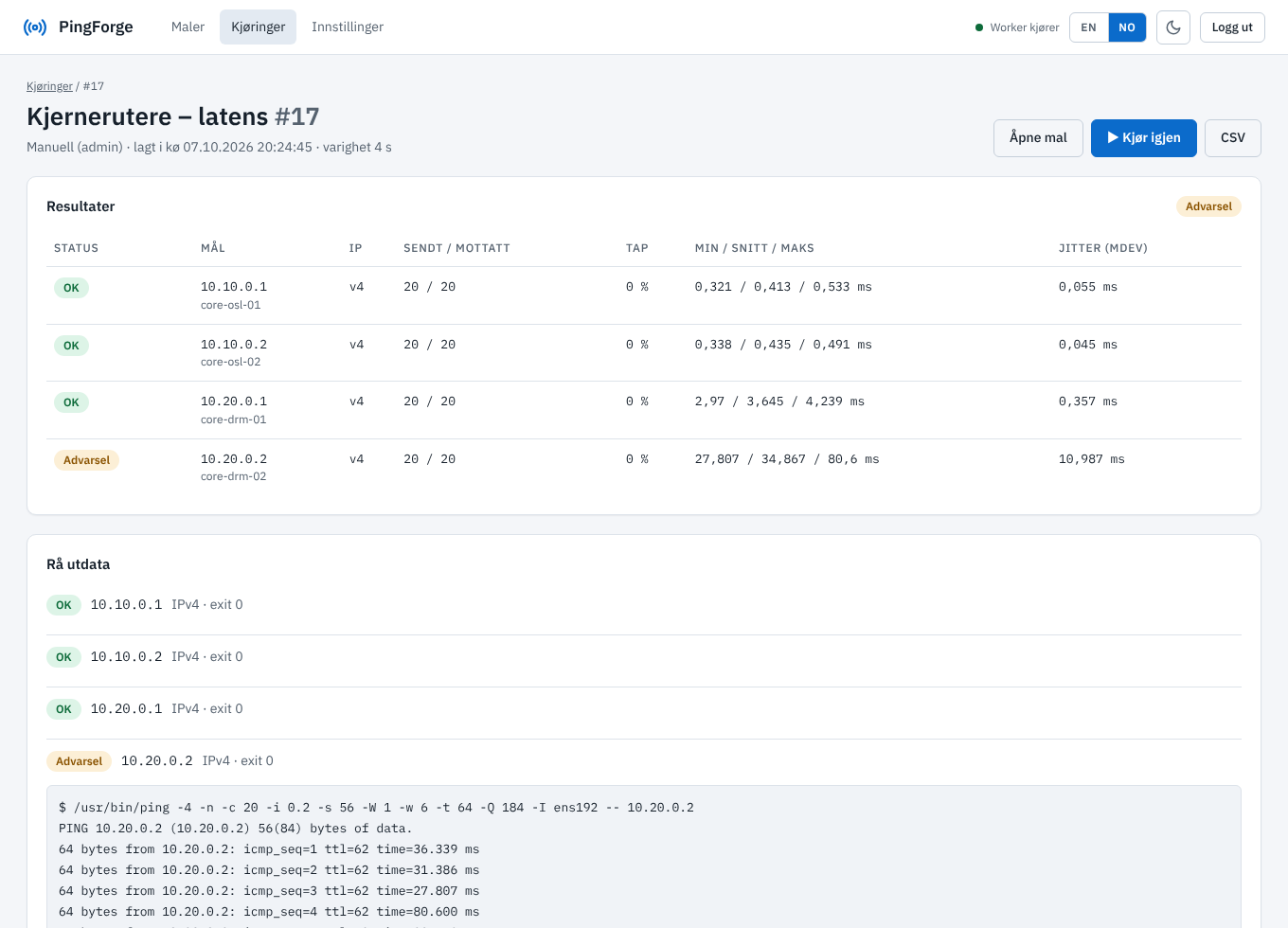Click jitter value 10,987 ms

1092,459
